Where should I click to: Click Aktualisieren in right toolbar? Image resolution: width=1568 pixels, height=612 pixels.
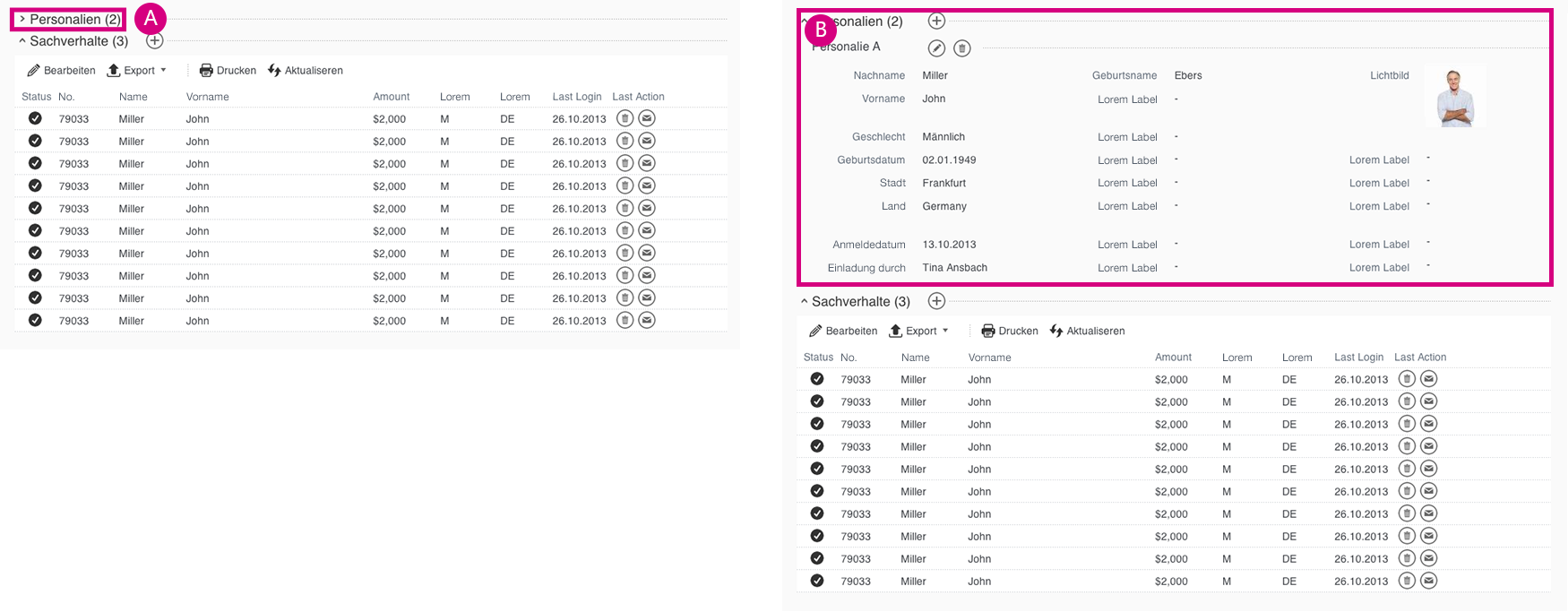point(1087,331)
